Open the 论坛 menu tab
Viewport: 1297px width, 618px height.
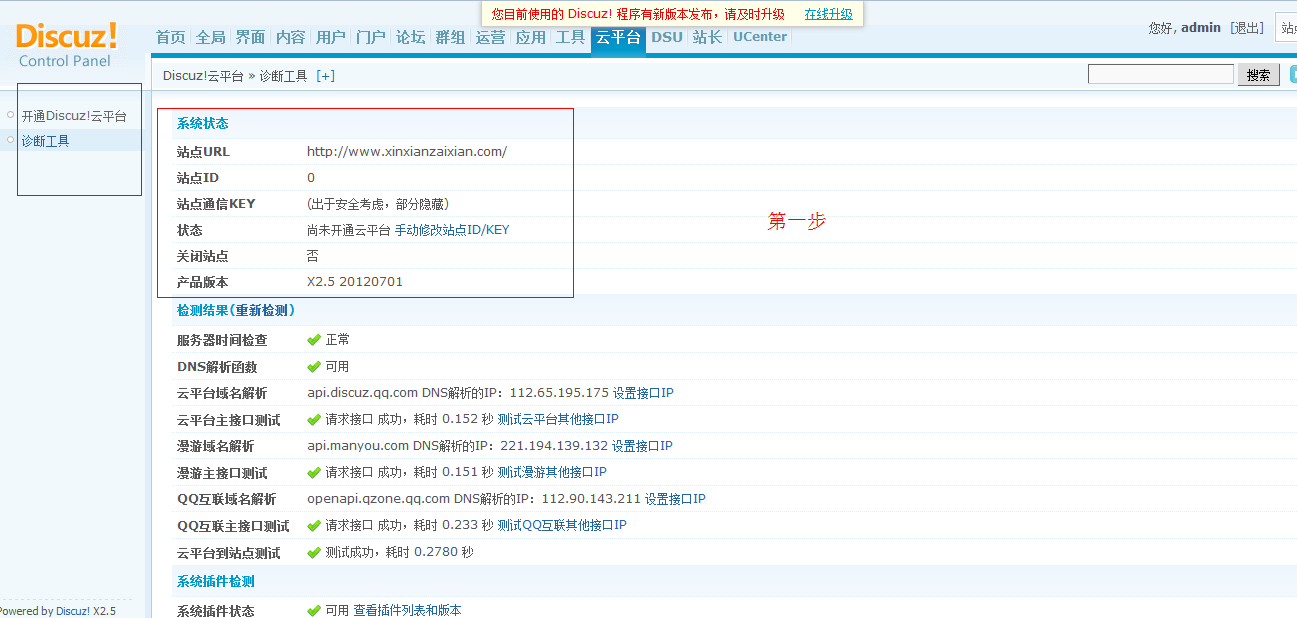coord(411,37)
